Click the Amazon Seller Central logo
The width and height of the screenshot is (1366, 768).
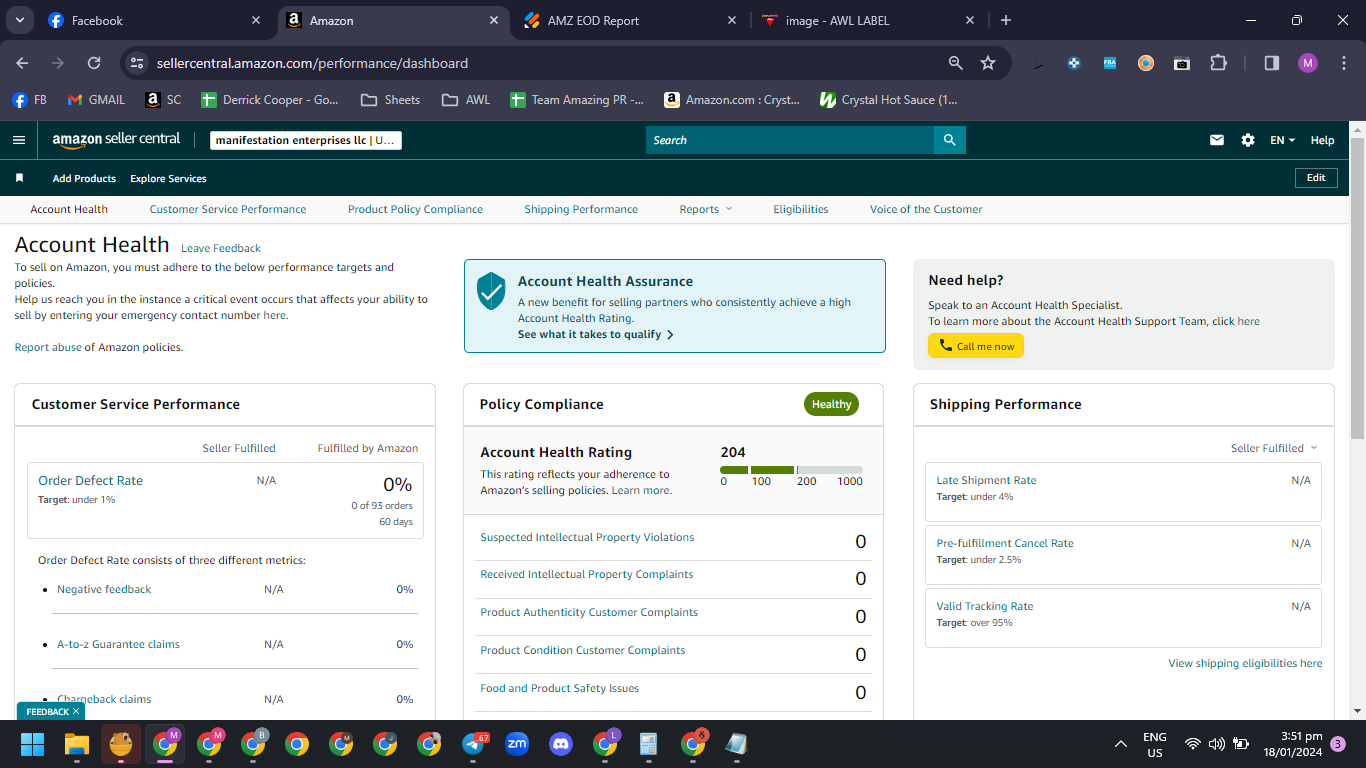click(116, 140)
